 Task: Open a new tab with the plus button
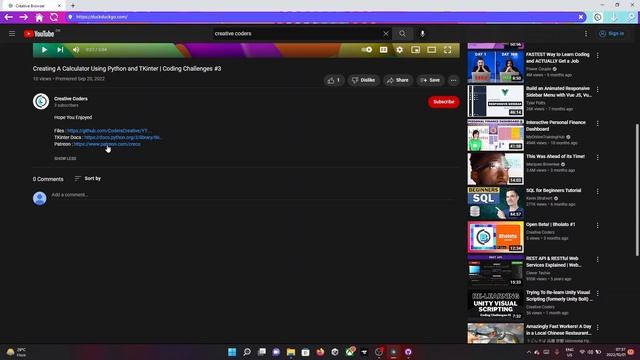tap(73, 6)
